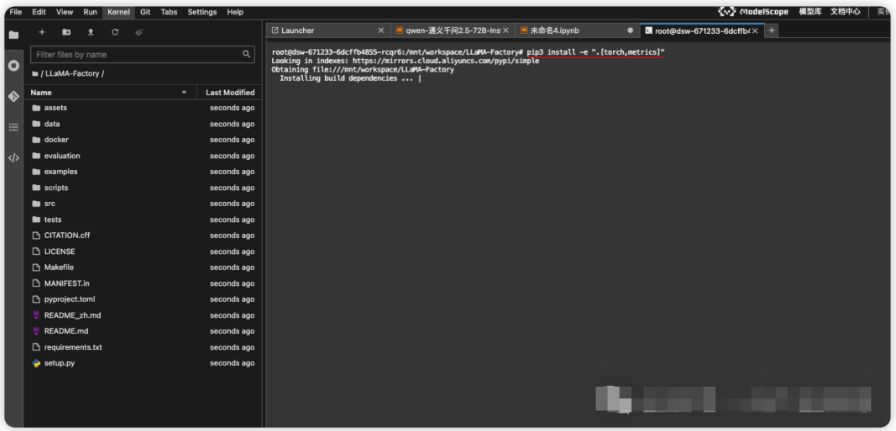
Task: Open the File menu
Action: coord(15,11)
